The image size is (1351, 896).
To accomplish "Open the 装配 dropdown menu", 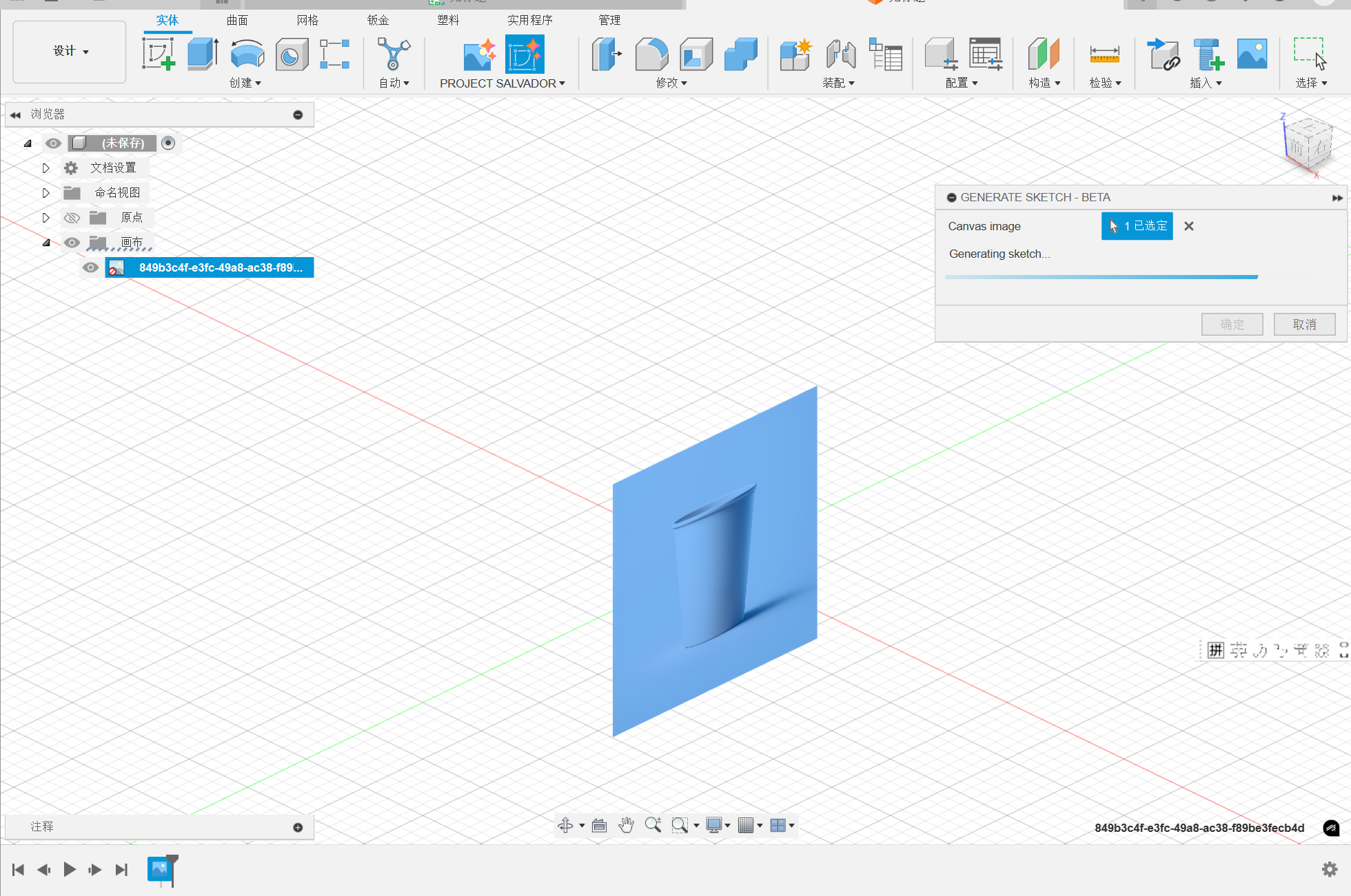I will click(x=838, y=83).
